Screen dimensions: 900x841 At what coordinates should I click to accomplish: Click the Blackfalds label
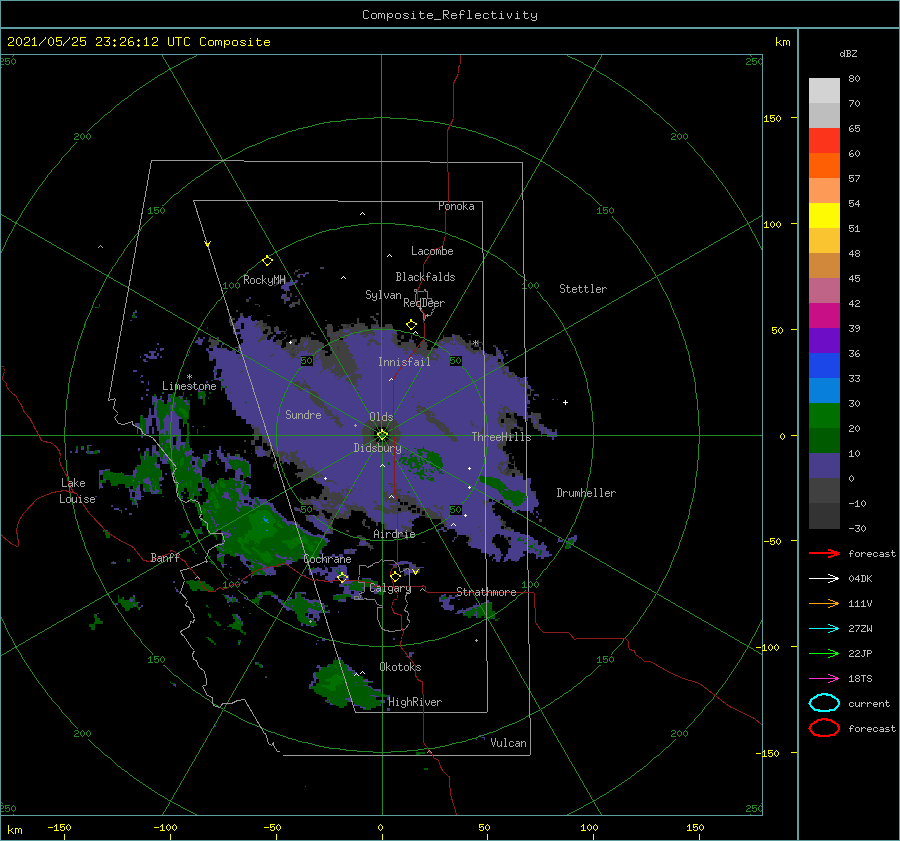click(425, 277)
